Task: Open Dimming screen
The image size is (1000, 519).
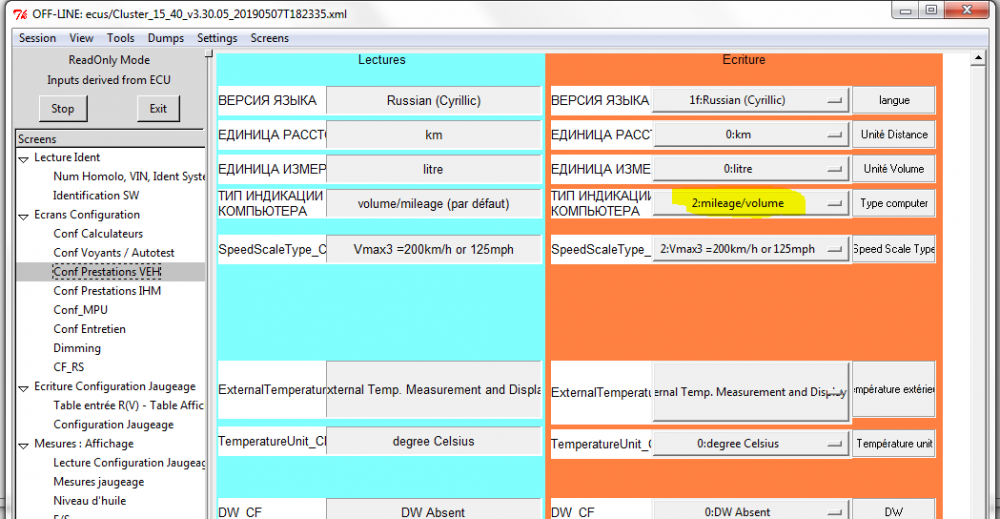Action: pyautogui.click(x=77, y=348)
